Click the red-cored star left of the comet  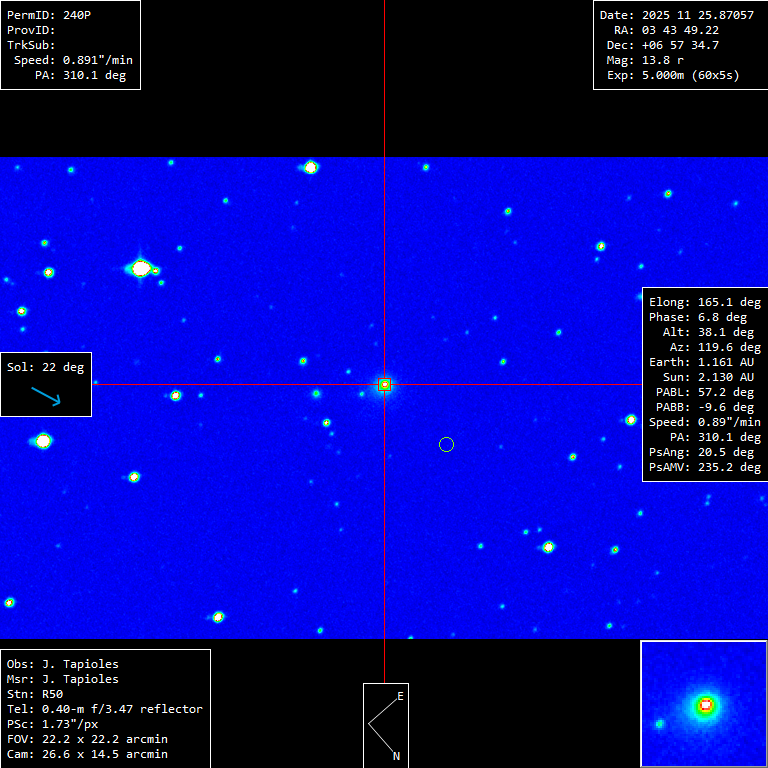click(x=176, y=395)
